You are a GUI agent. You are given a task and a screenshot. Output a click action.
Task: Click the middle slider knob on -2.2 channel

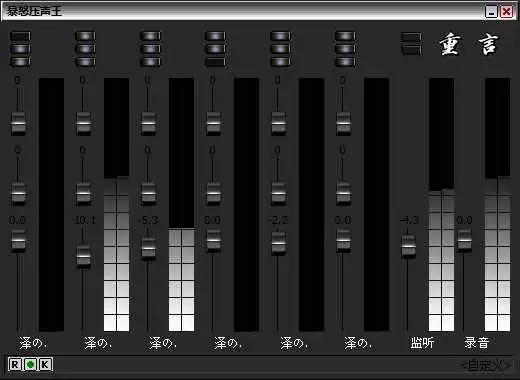tap(278, 193)
